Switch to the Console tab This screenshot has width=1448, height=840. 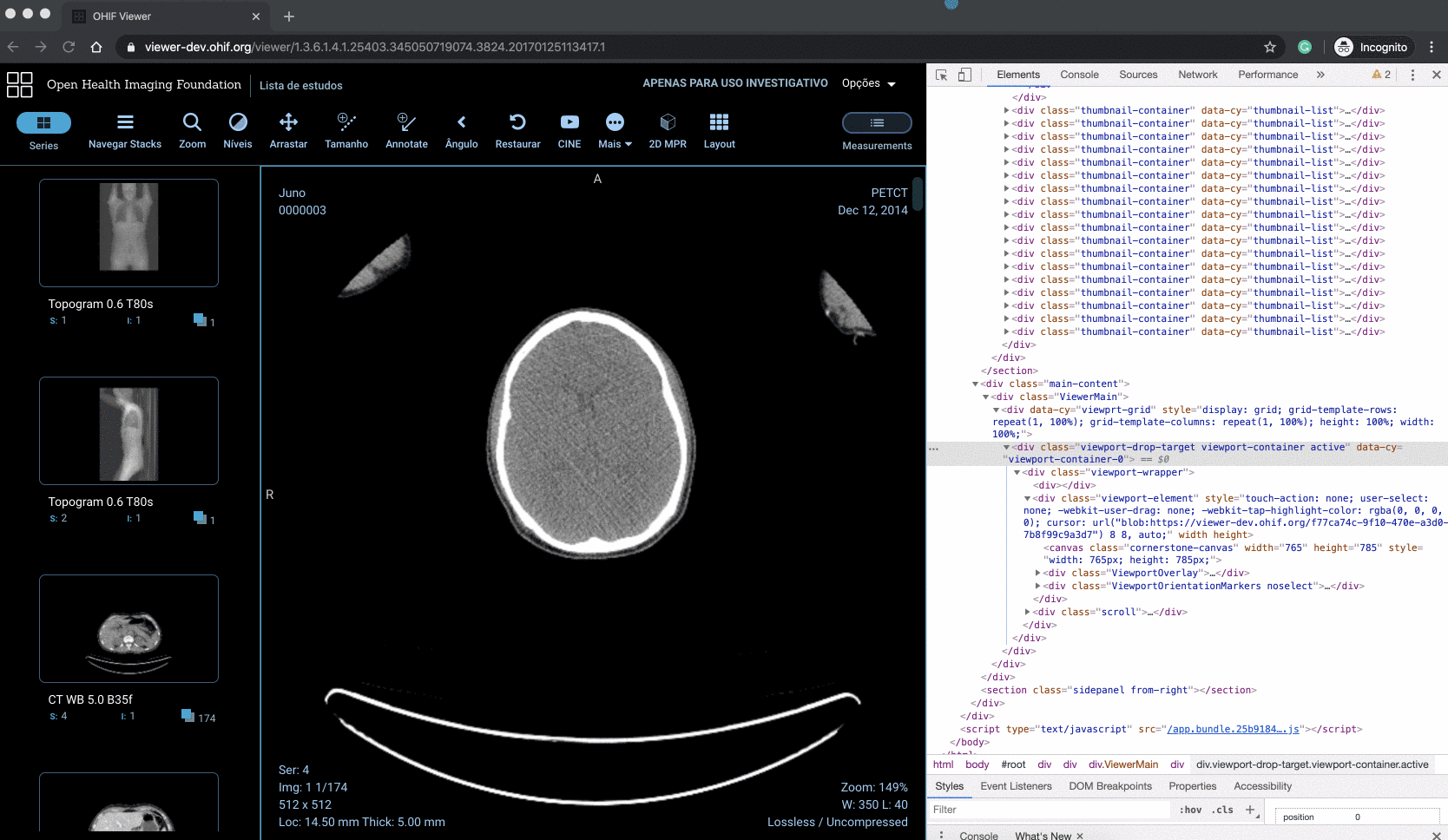point(1079,75)
